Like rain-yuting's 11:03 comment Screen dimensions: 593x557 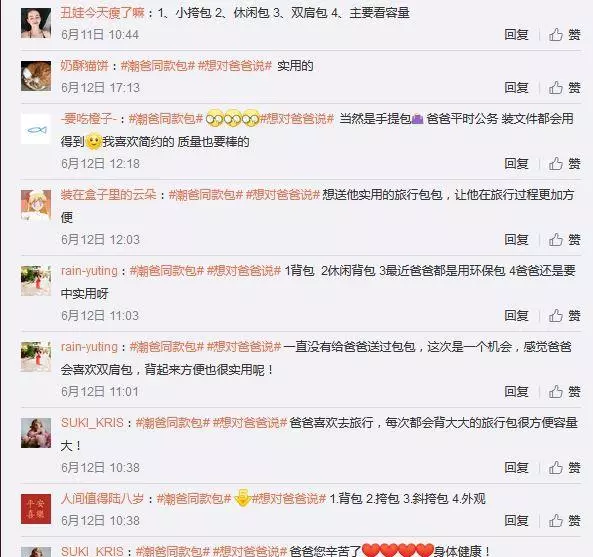[x=565, y=316]
